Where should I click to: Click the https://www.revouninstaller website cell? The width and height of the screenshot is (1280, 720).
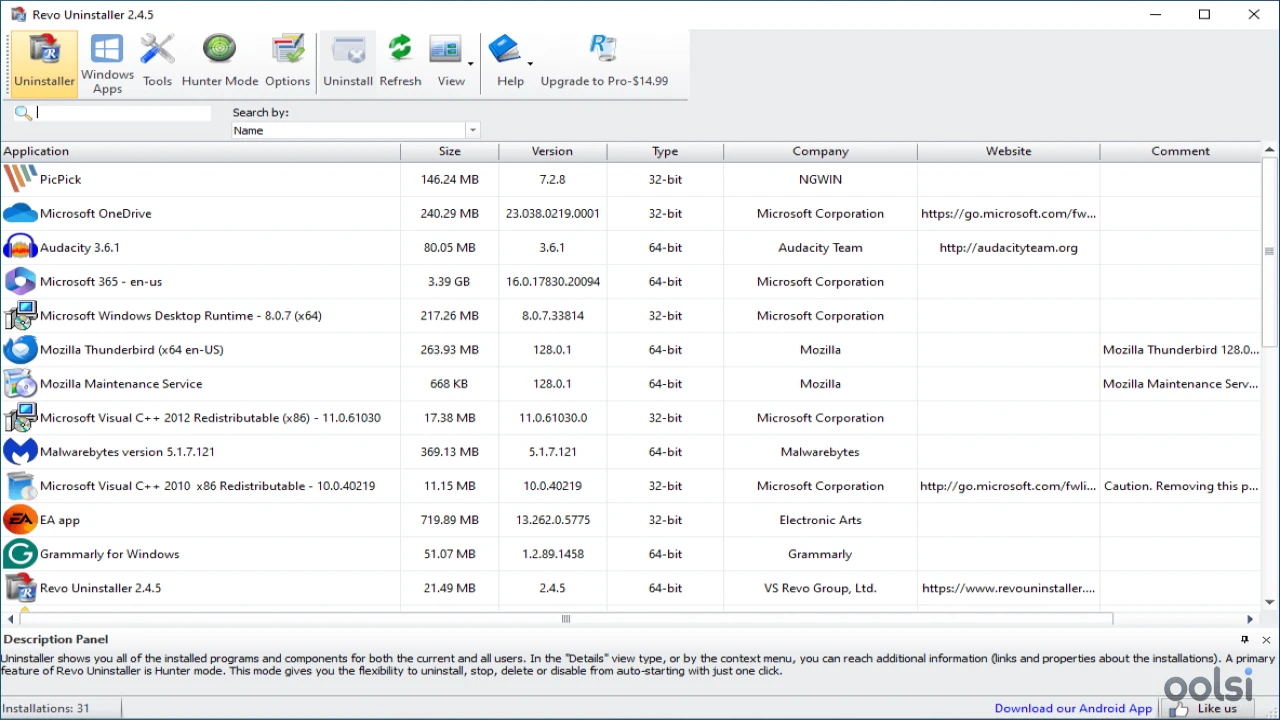[1008, 587]
